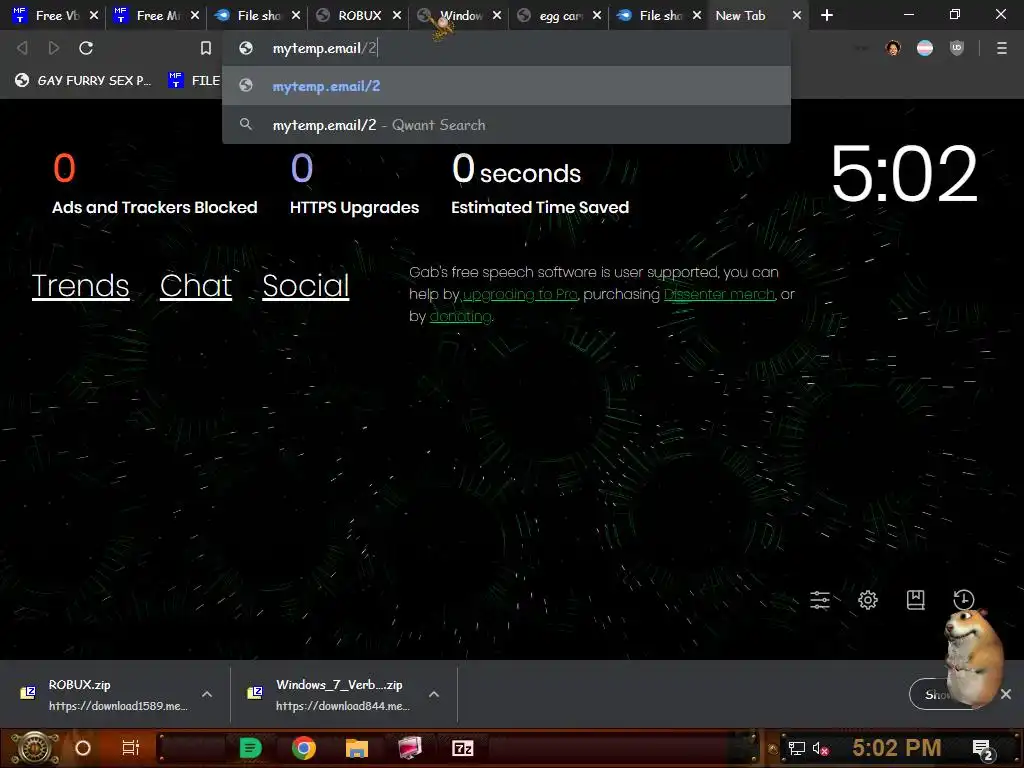Click the HTTPS Upgrades label
The width and height of the screenshot is (1024, 768).
354,207
